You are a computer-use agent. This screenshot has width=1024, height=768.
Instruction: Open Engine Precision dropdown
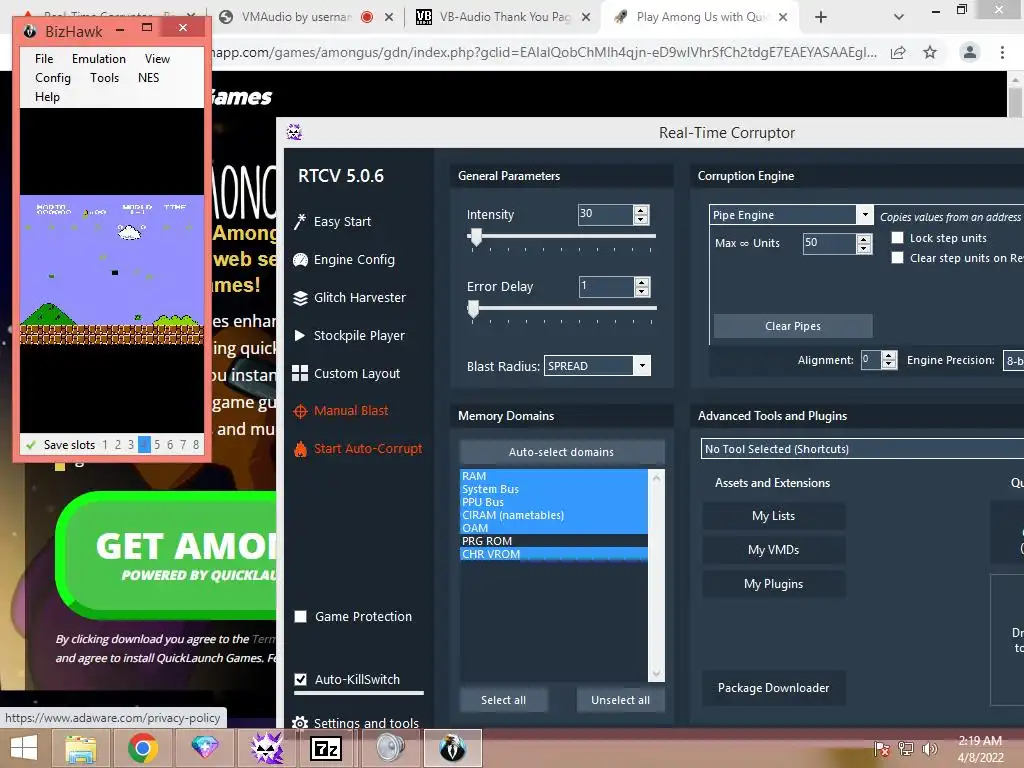(x=1014, y=360)
